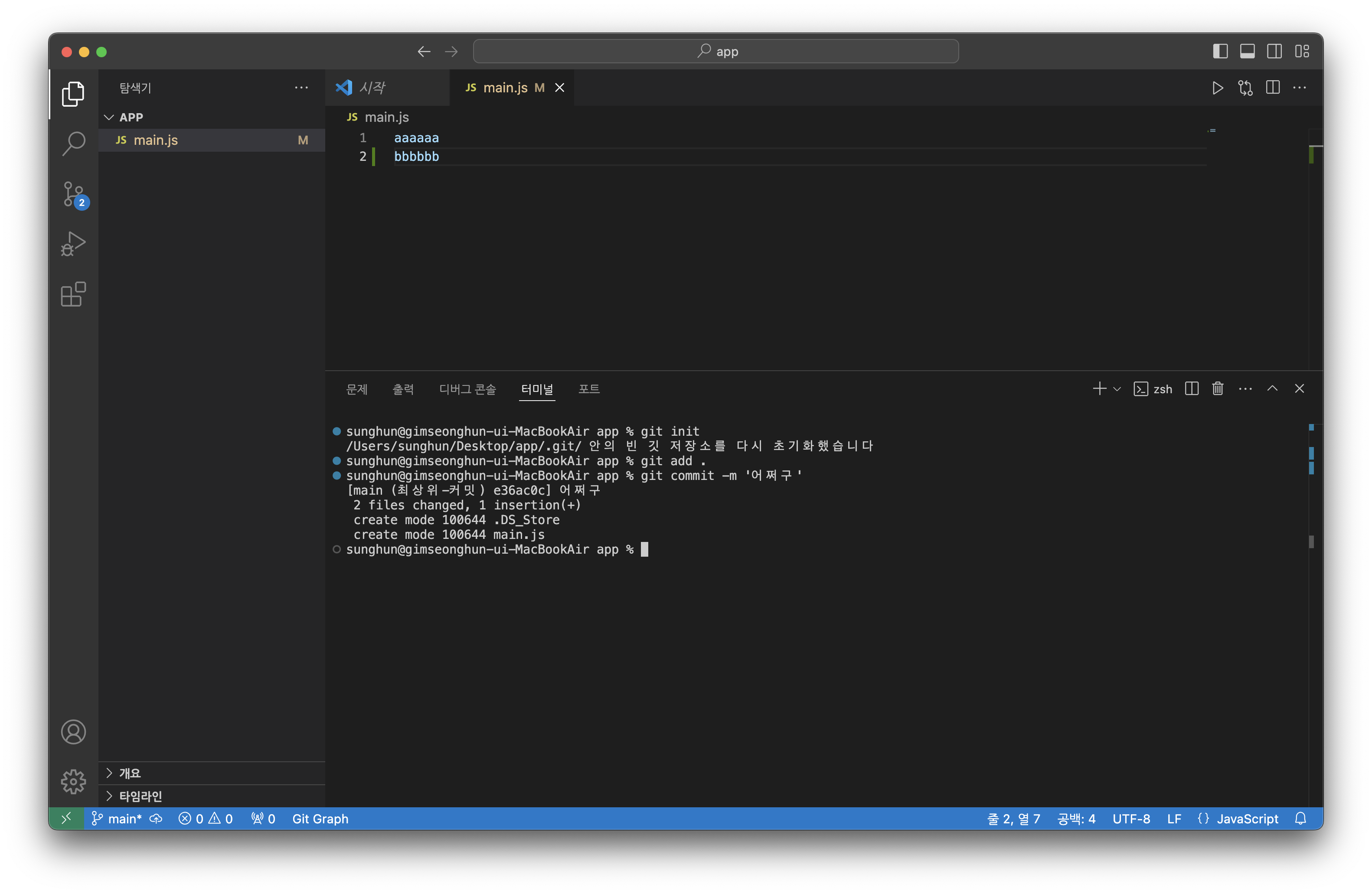Toggle the bottom panel visibility
Image resolution: width=1372 pixels, height=894 pixels.
1248,51
